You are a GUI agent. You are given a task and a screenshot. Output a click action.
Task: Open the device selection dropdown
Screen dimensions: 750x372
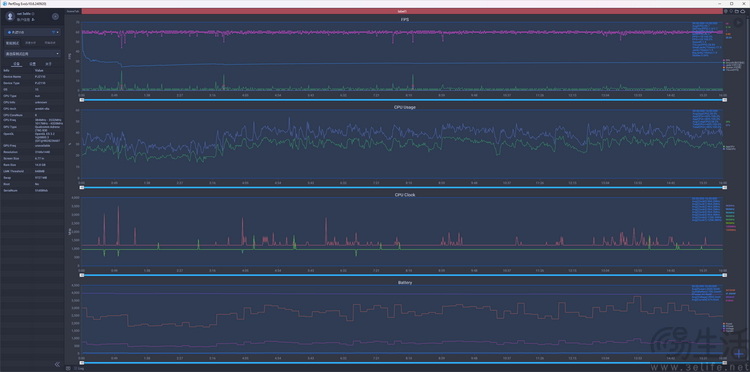(32, 32)
